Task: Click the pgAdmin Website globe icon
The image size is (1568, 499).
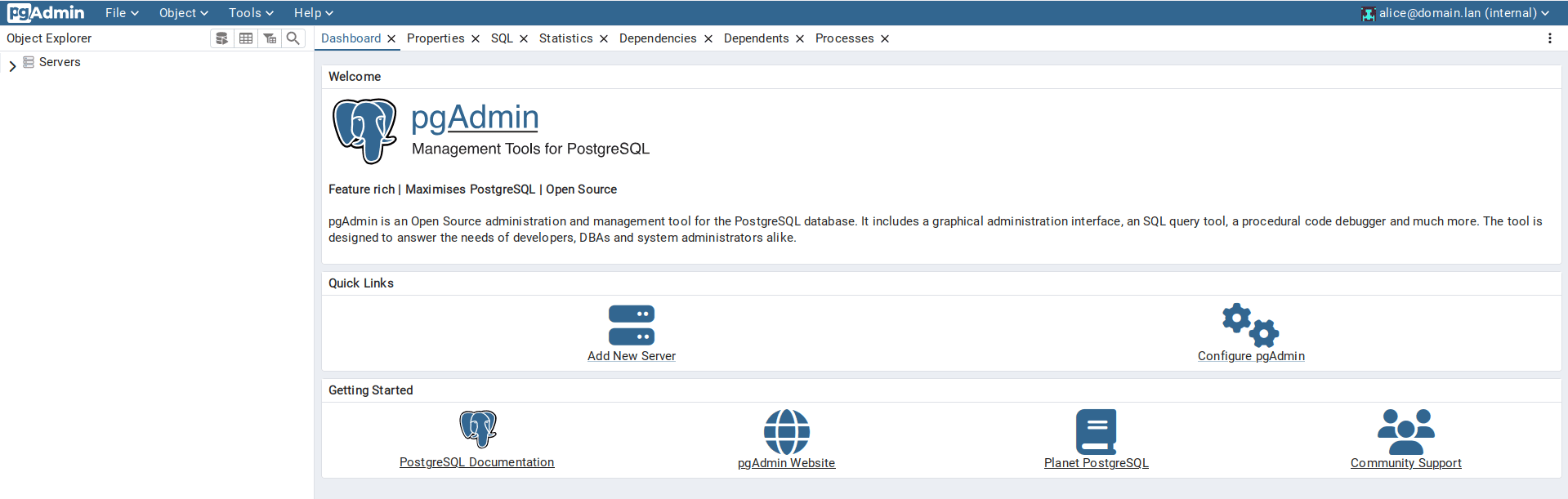Action: [x=786, y=431]
